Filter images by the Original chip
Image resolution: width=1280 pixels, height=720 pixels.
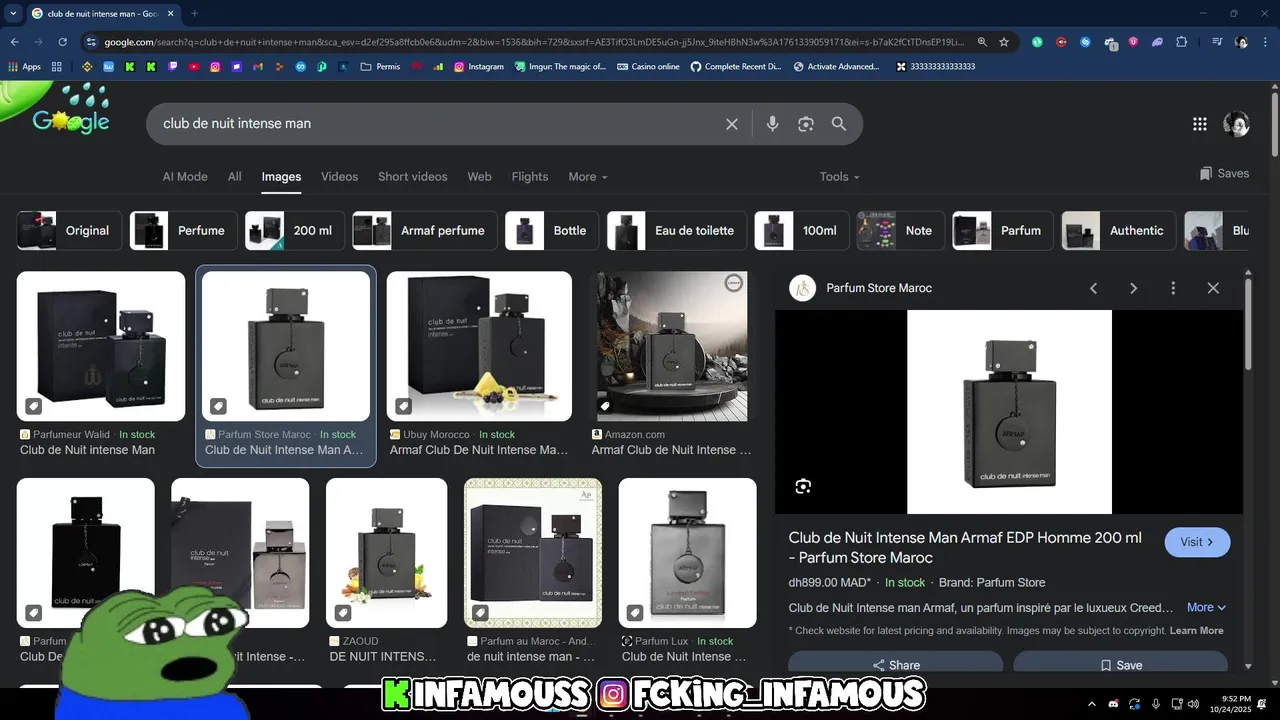pyautogui.click(x=70, y=230)
